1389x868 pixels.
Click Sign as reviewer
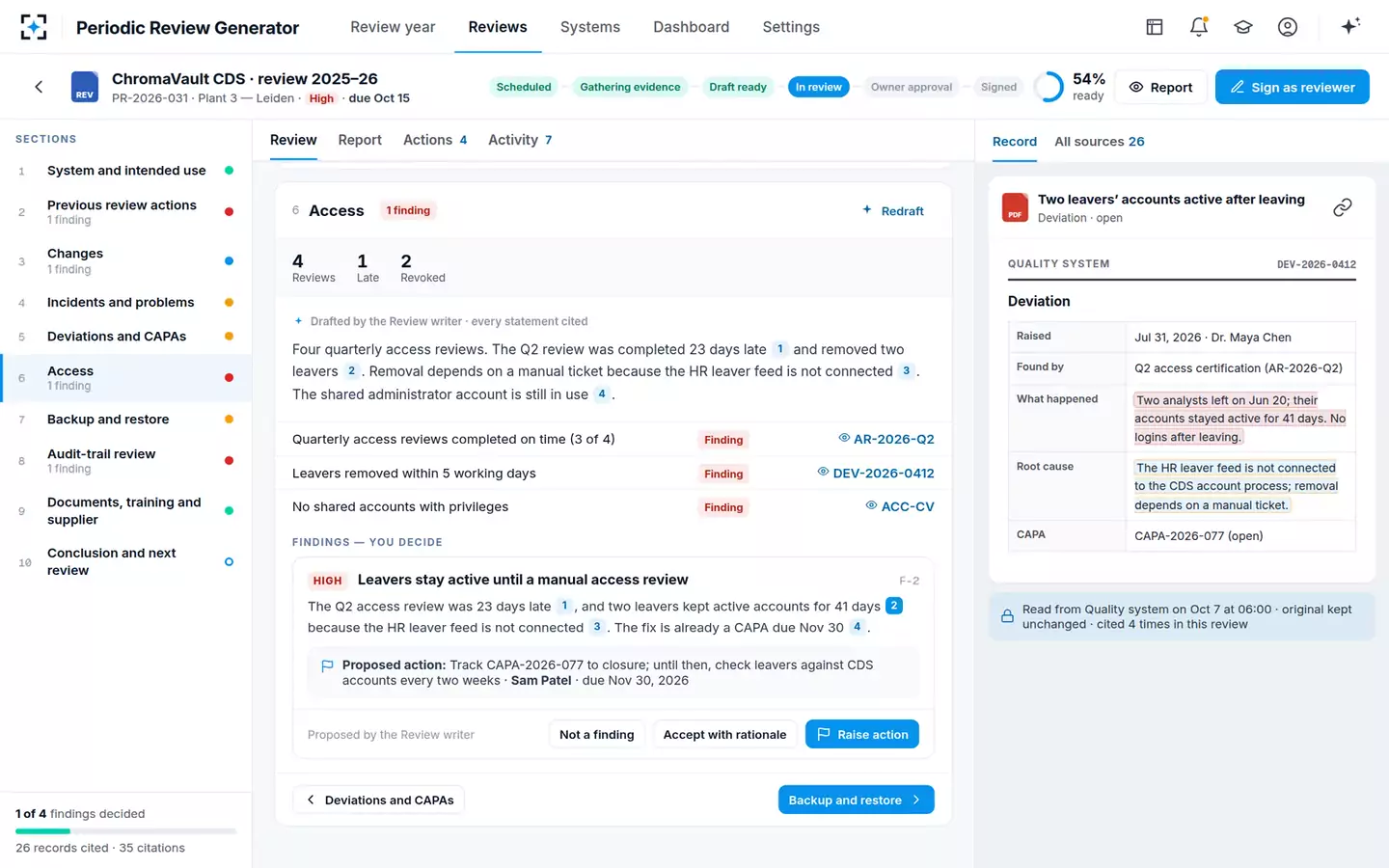coord(1293,87)
